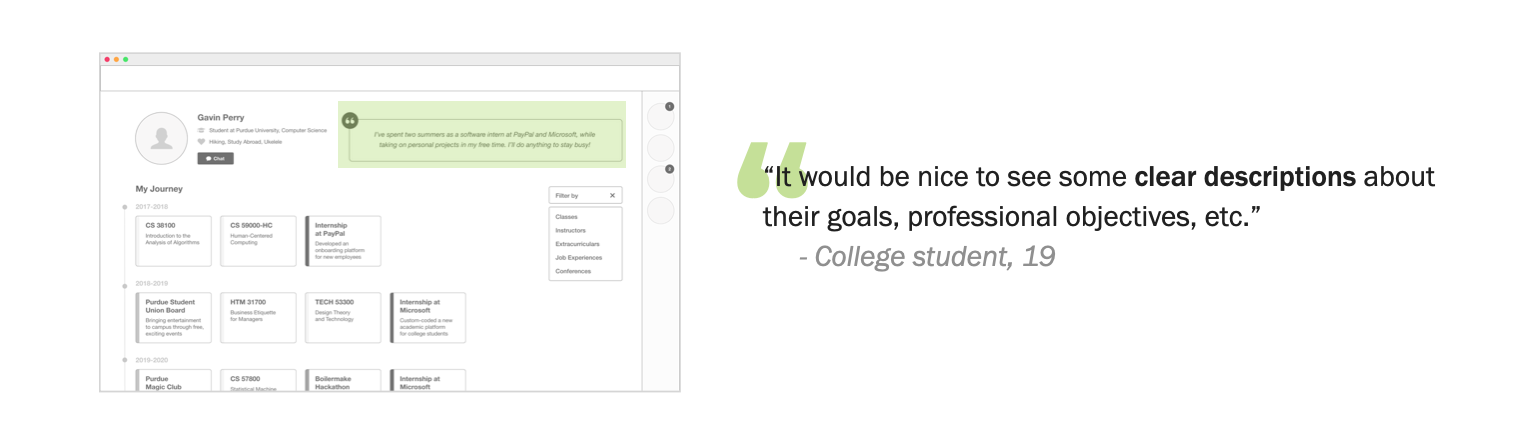Open the Purdue Student Union Board card
The height and width of the screenshot is (448, 1540).
pyautogui.click(x=174, y=318)
